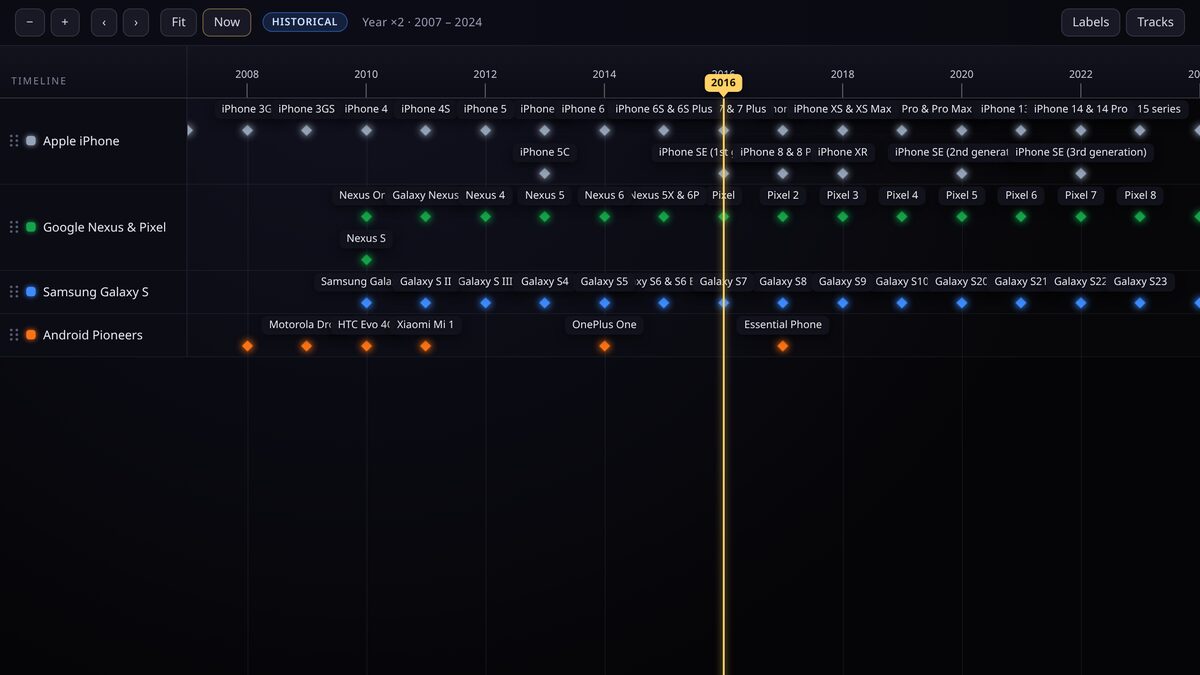This screenshot has width=1200, height=675.
Task: Jump to Now on the timeline
Action: [227, 22]
